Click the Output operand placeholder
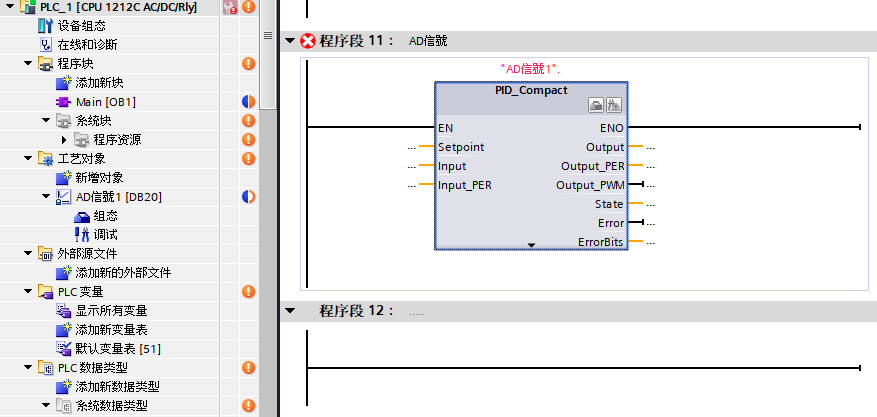The height and width of the screenshot is (417, 877). [651, 147]
